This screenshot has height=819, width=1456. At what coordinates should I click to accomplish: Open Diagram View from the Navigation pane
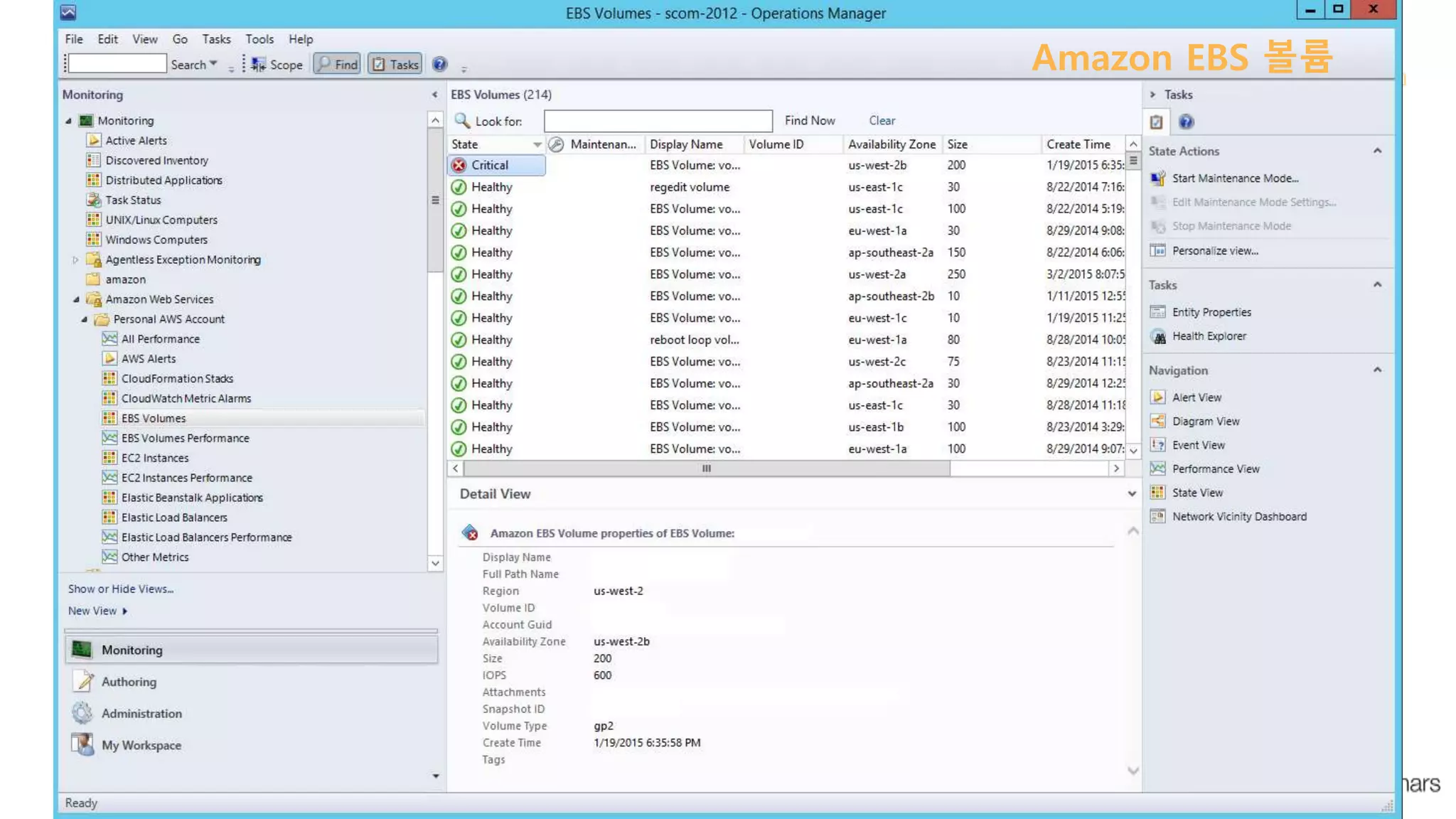click(1205, 422)
